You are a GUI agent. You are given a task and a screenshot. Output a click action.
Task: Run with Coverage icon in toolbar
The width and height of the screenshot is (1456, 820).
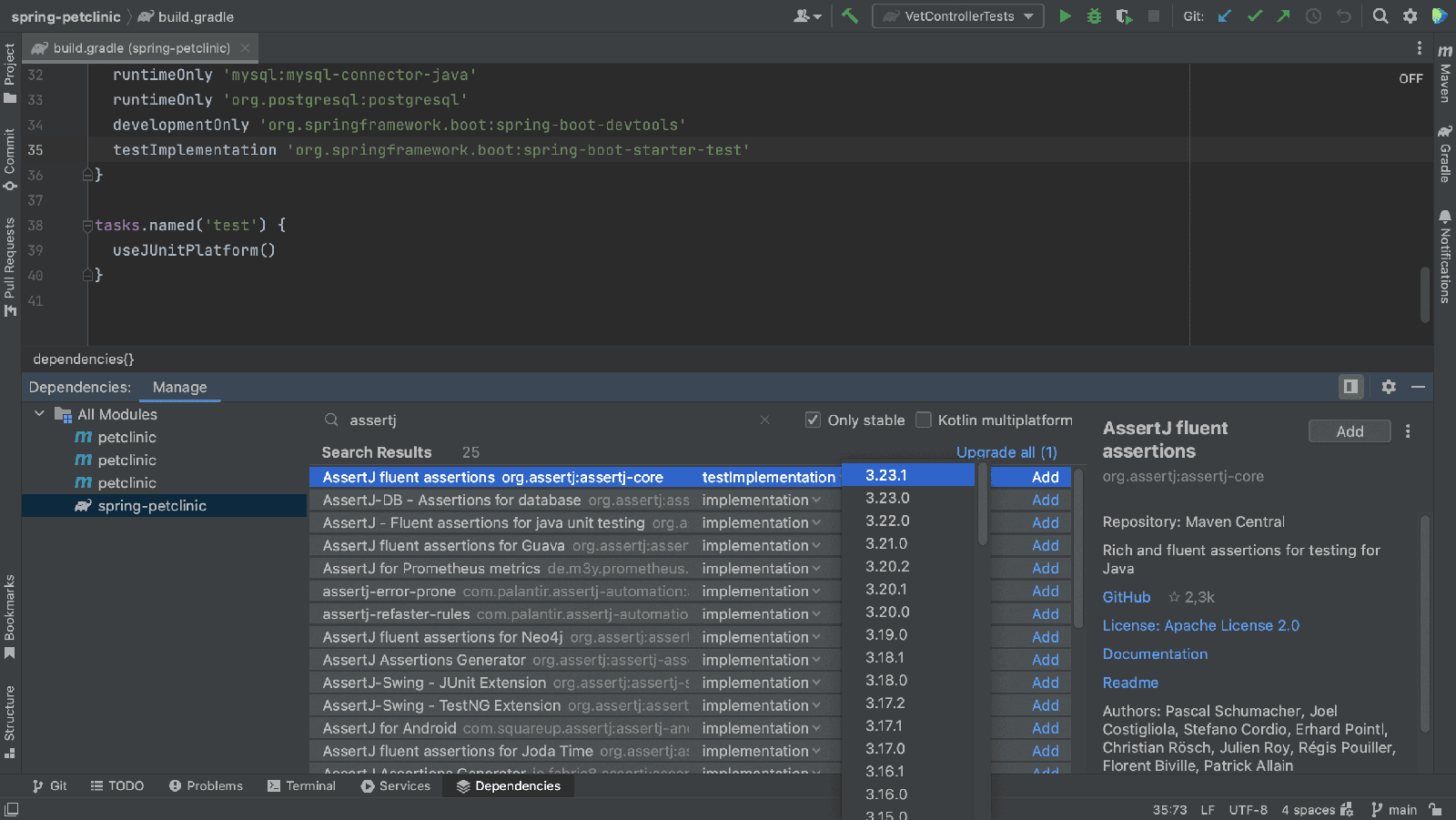point(1124,15)
